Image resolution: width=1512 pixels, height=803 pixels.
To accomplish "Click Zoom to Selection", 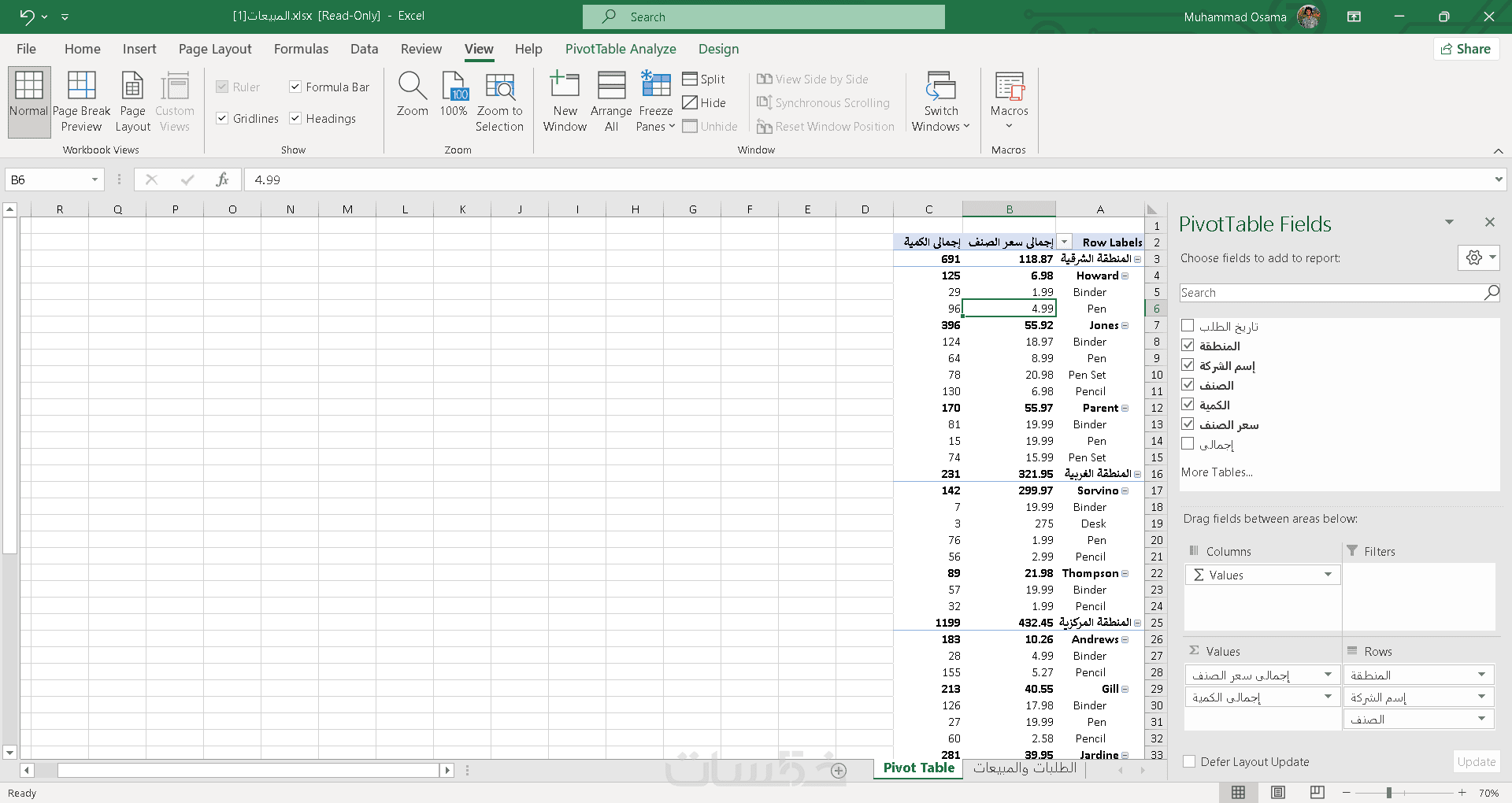I will [499, 102].
